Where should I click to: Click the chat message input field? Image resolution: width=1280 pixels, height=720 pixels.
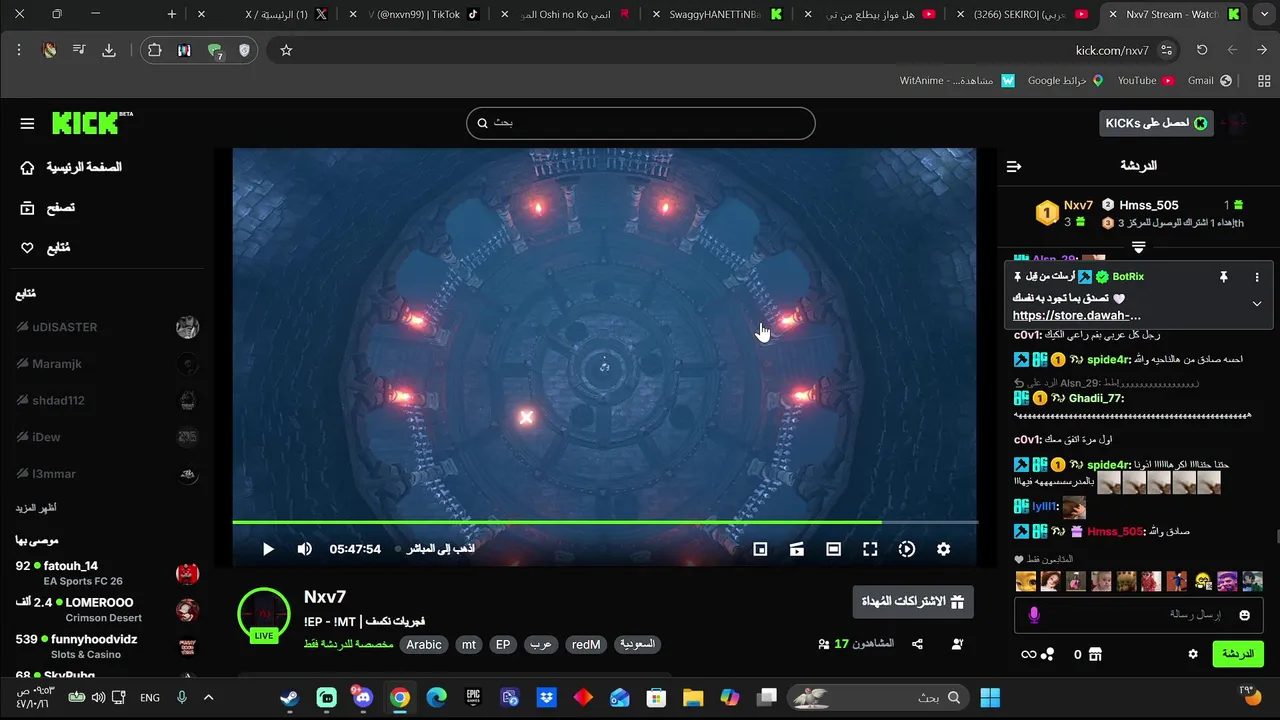click(1140, 615)
